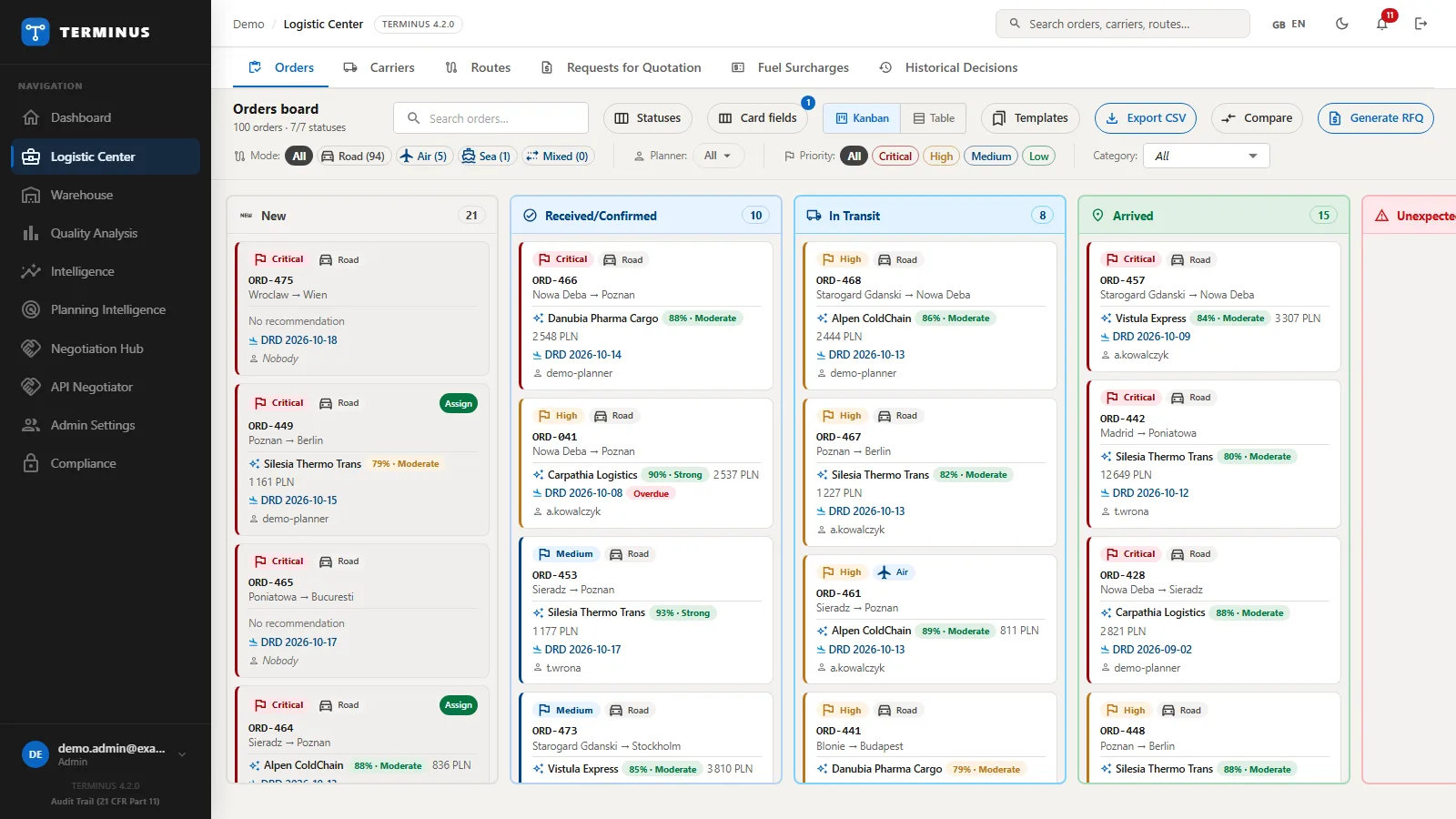Filter mode by Road (94)

[353, 156]
